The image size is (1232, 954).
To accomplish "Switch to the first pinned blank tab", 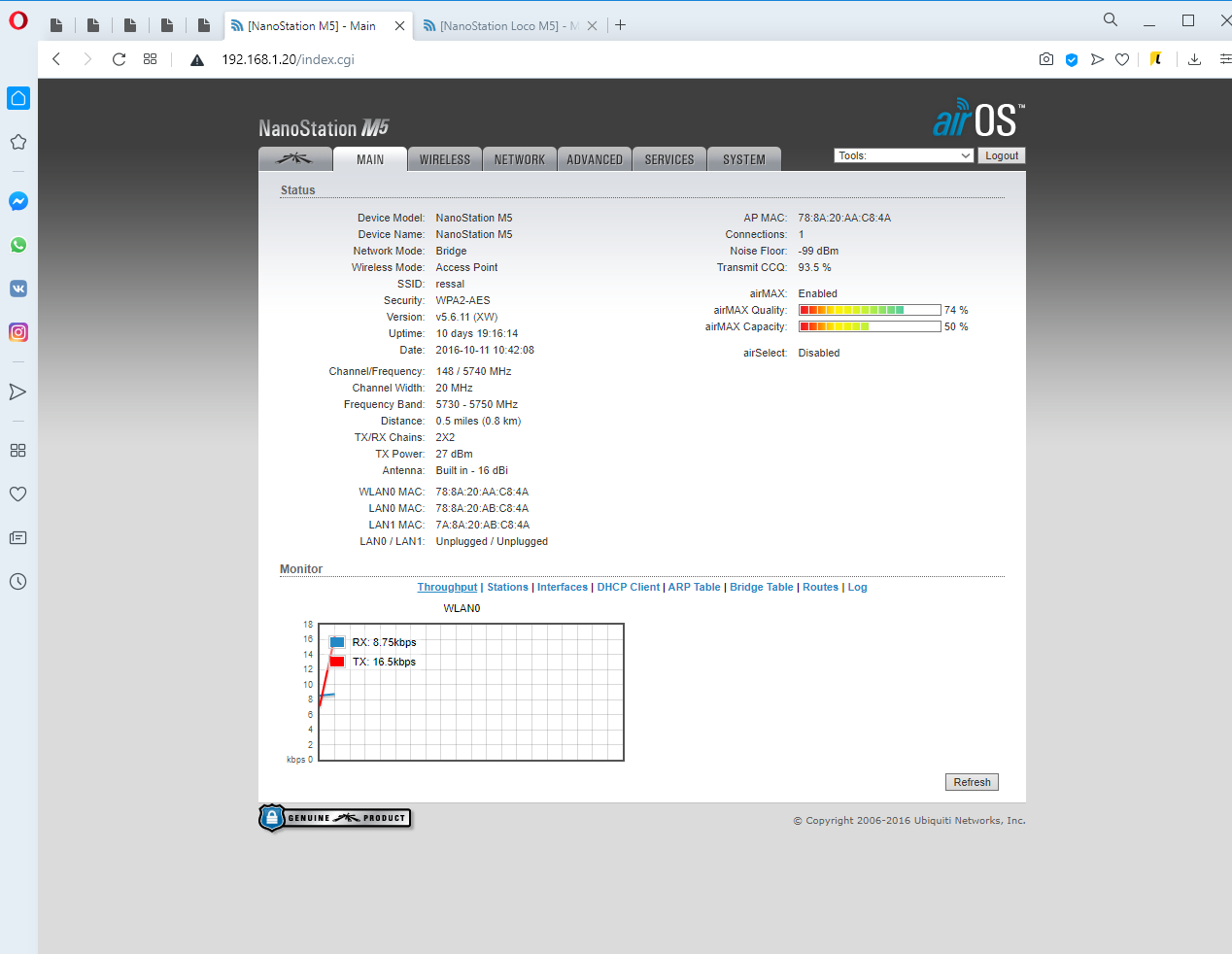I will (x=56, y=26).
